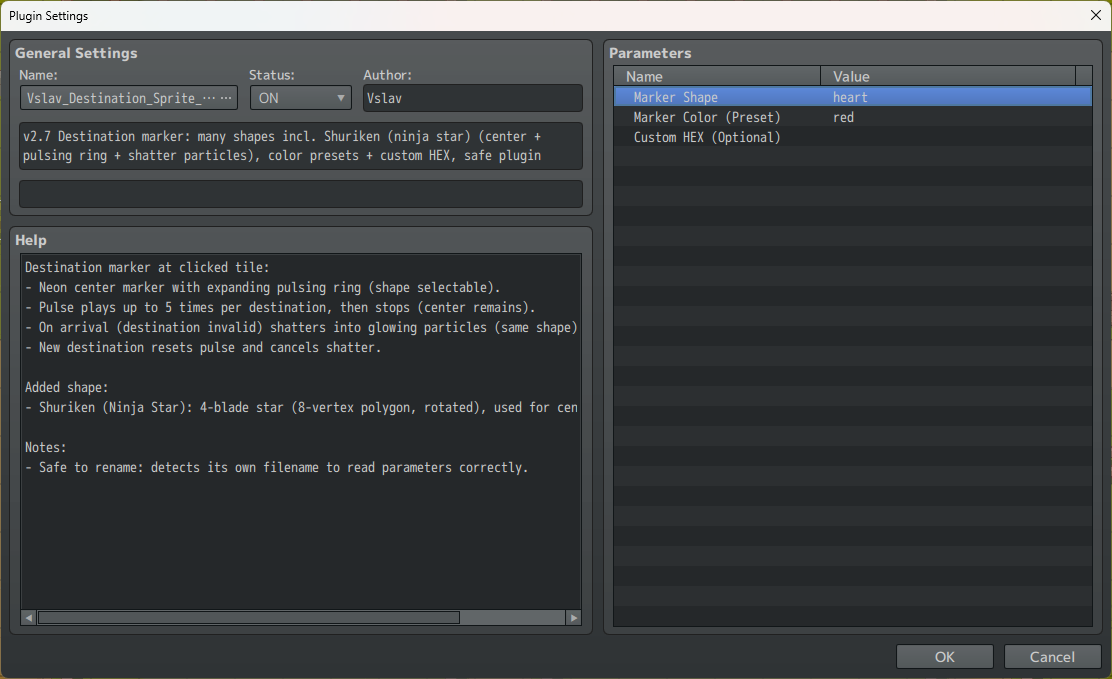Image resolution: width=1112 pixels, height=679 pixels.
Task: Click the 'red' value of Marker Color
Action: (843, 117)
